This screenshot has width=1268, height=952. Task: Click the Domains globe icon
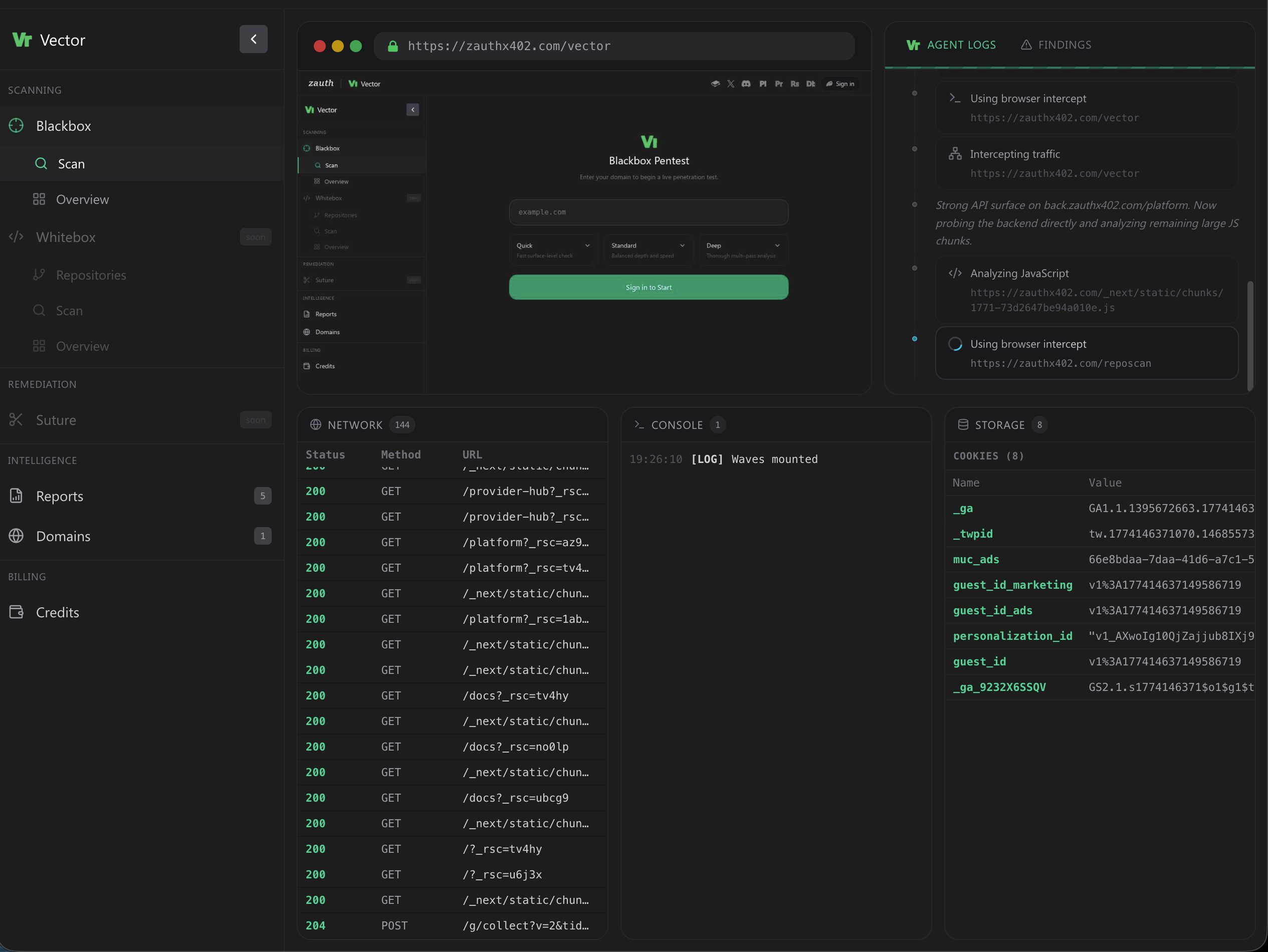pyautogui.click(x=16, y=536)
